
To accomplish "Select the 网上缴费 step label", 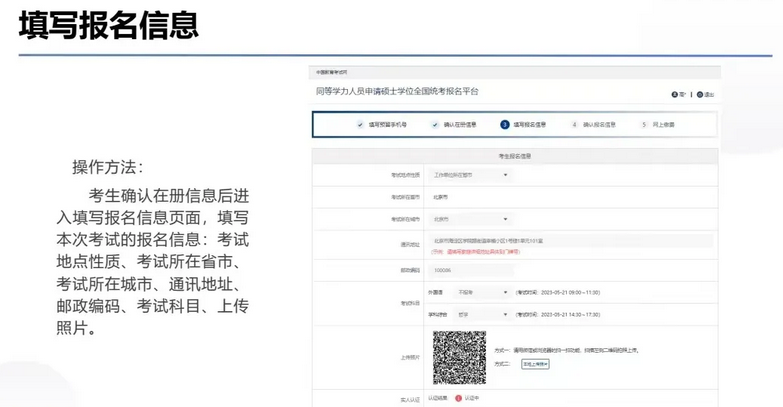I will [664, 125].
